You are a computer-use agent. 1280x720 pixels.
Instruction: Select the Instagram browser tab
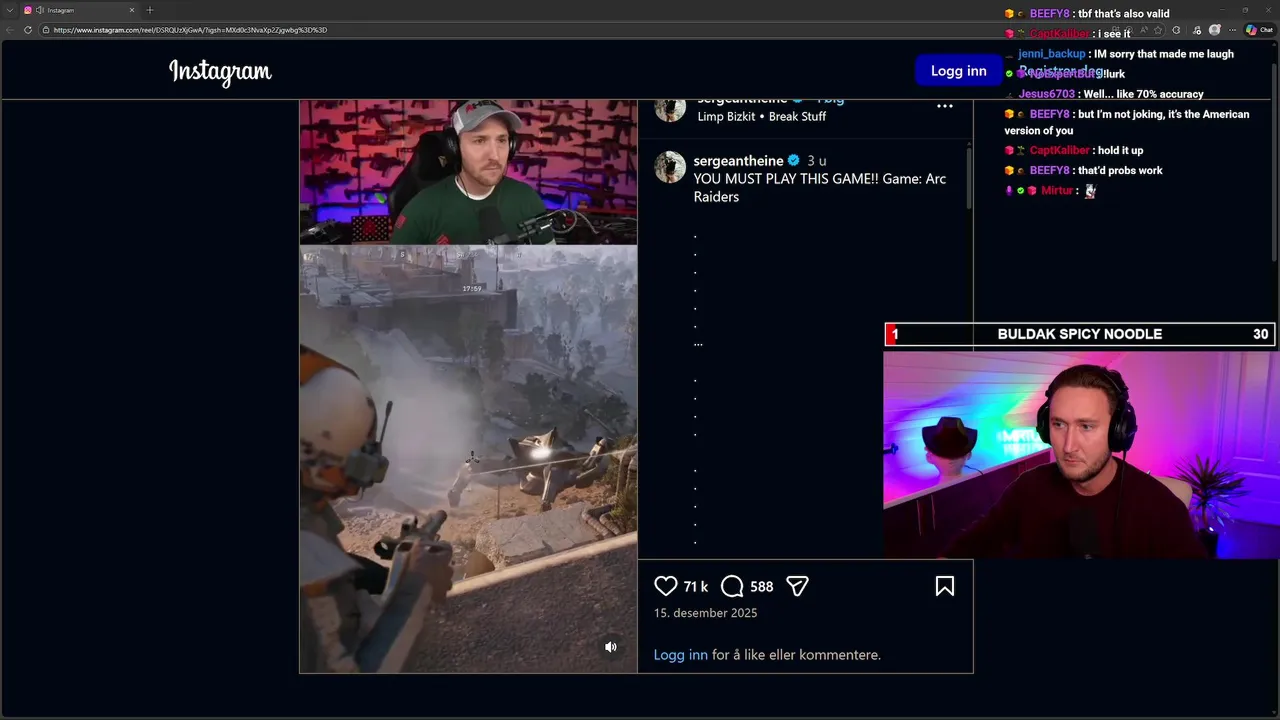tap(78, 10)
